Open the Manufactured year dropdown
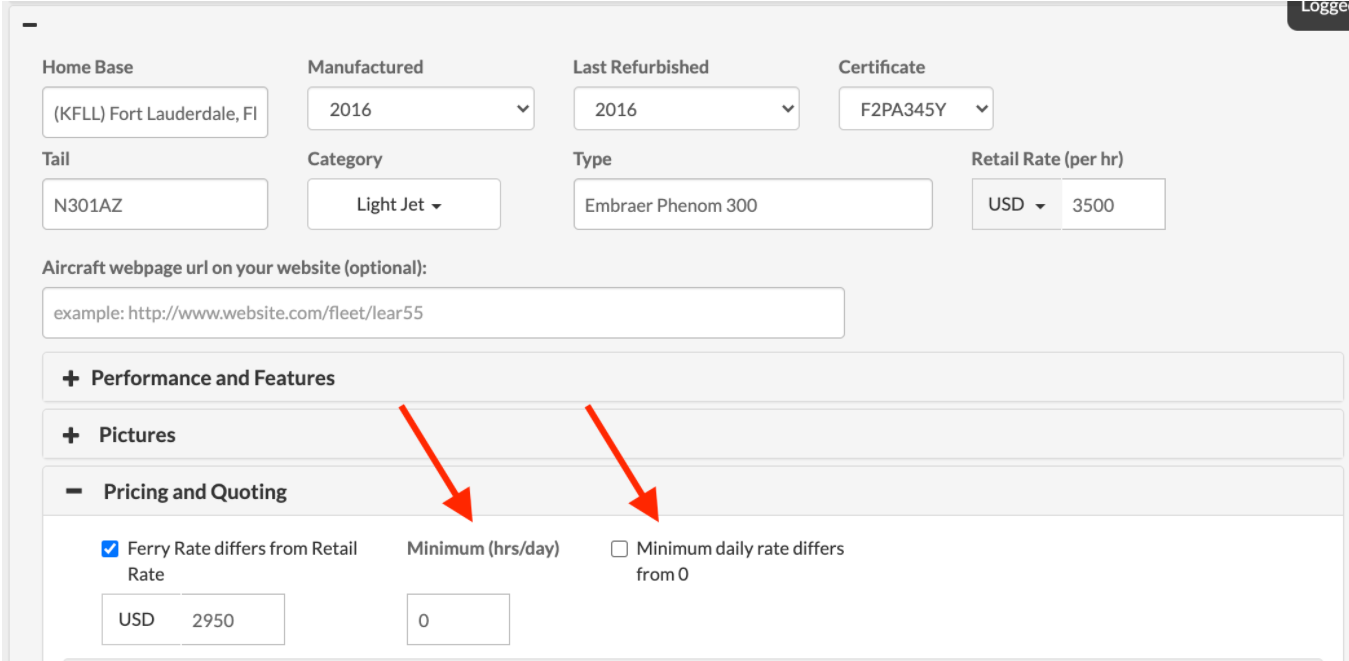The width and height of the screenshot is (1349, 661). [421, 109]
